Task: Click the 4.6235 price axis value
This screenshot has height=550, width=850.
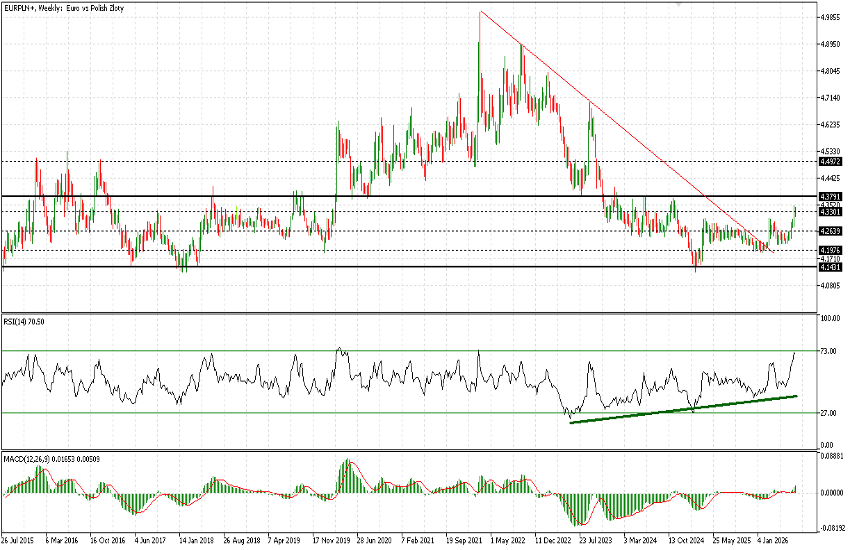Action: pyautogui.click(x=830, y=125)
